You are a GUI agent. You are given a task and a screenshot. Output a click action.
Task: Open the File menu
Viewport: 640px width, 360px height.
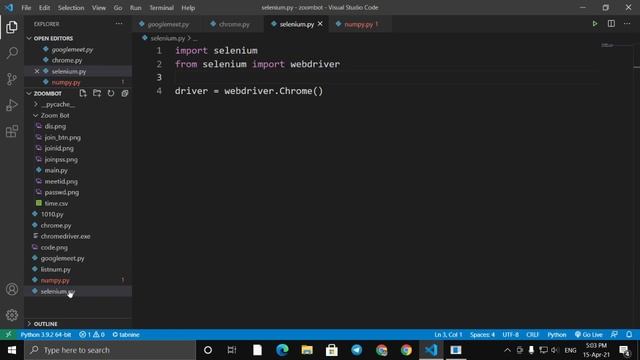pyautogui.click(x=26, y=7)
